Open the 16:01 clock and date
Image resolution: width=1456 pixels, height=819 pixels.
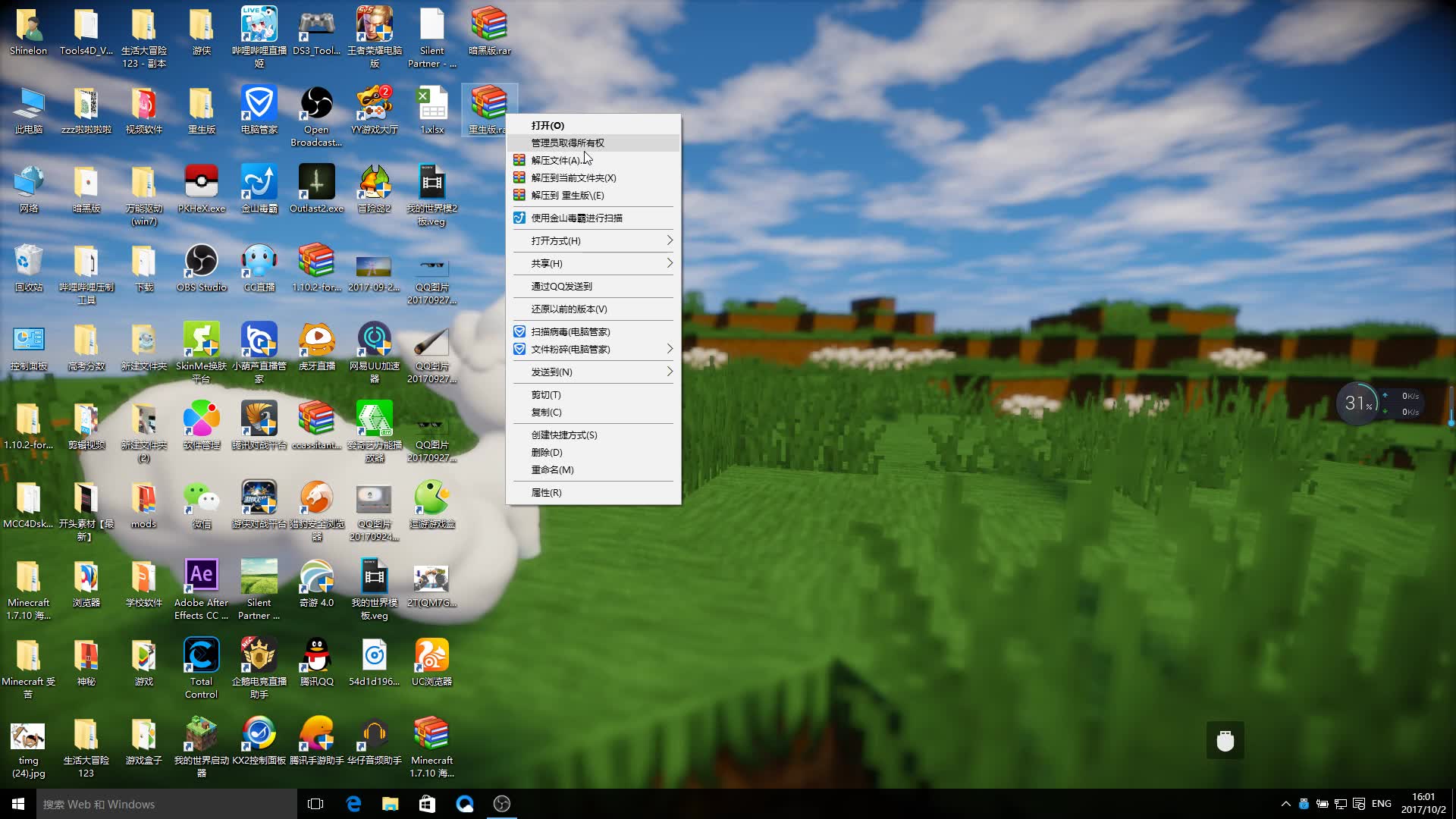pyautogui.click(x=1423, y=804)
